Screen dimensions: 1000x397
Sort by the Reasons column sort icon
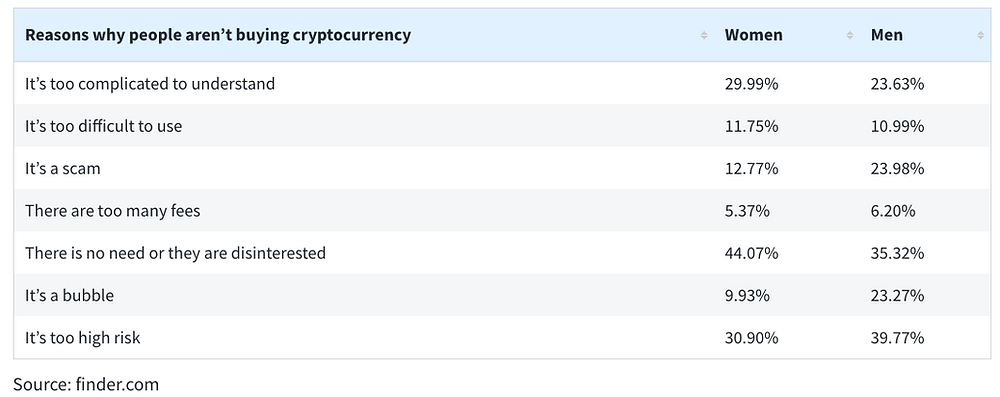pos(703,36)
